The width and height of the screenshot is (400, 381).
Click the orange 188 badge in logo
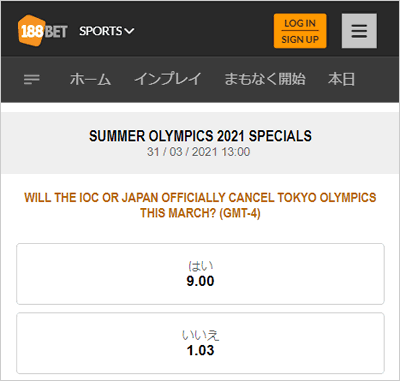pos(31,31)
